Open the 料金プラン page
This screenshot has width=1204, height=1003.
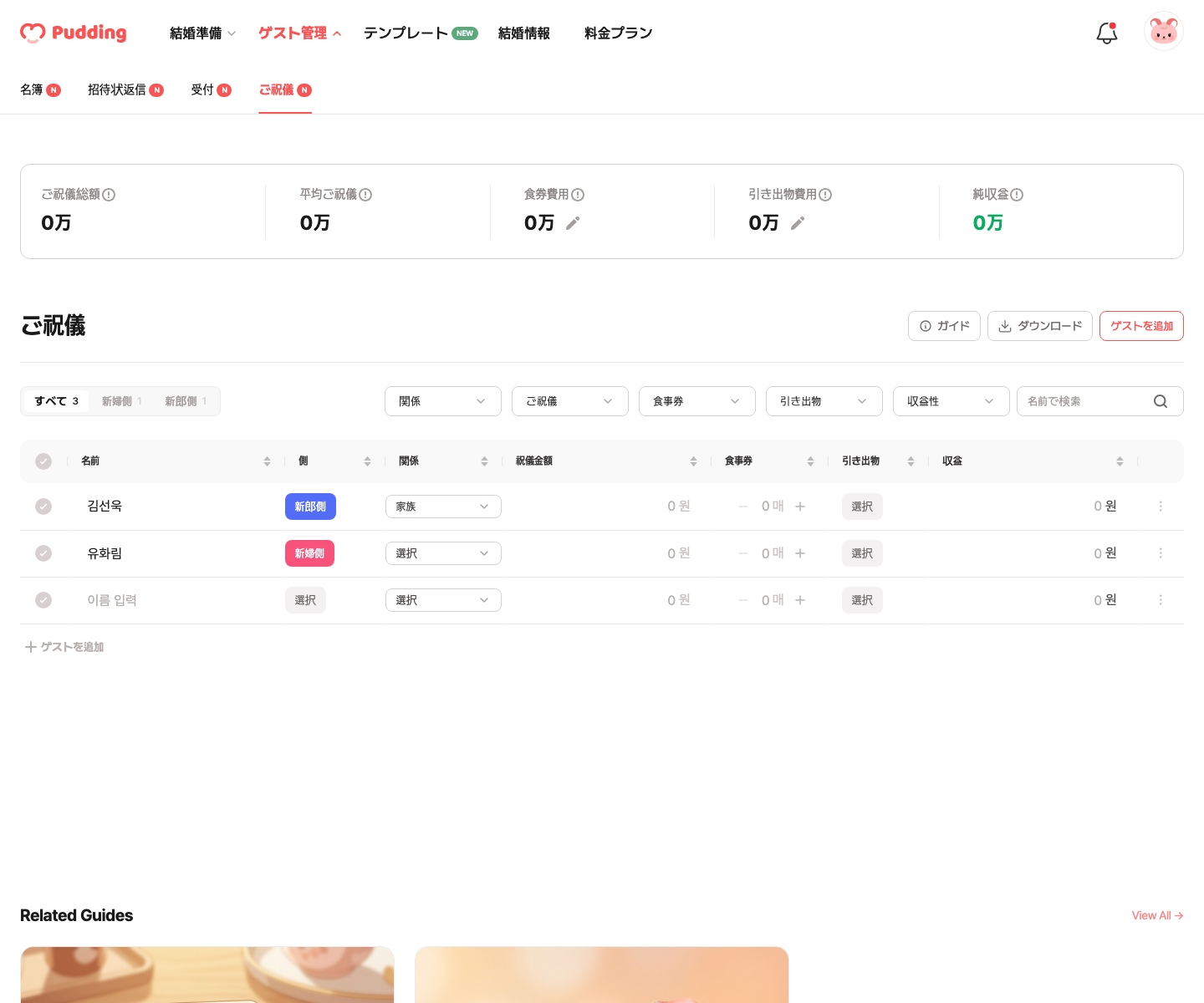coord(619,33)
